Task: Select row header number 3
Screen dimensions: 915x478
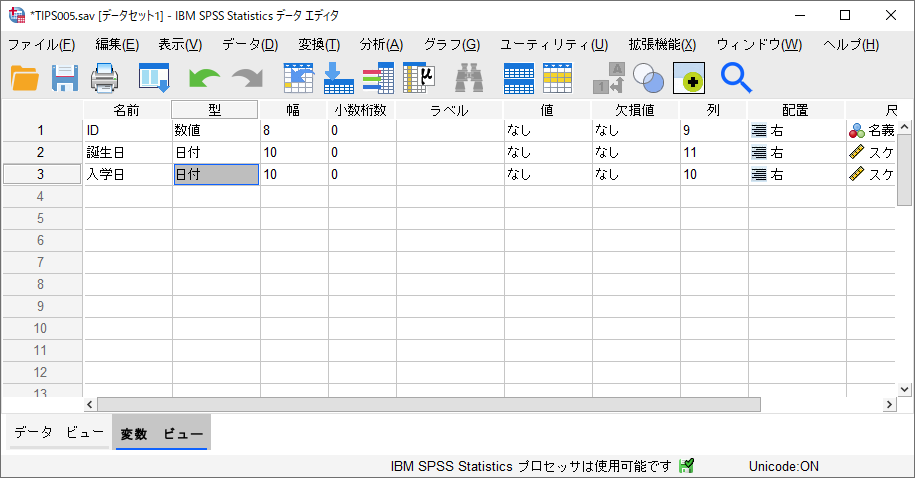Action: click(x=42, y=174)
